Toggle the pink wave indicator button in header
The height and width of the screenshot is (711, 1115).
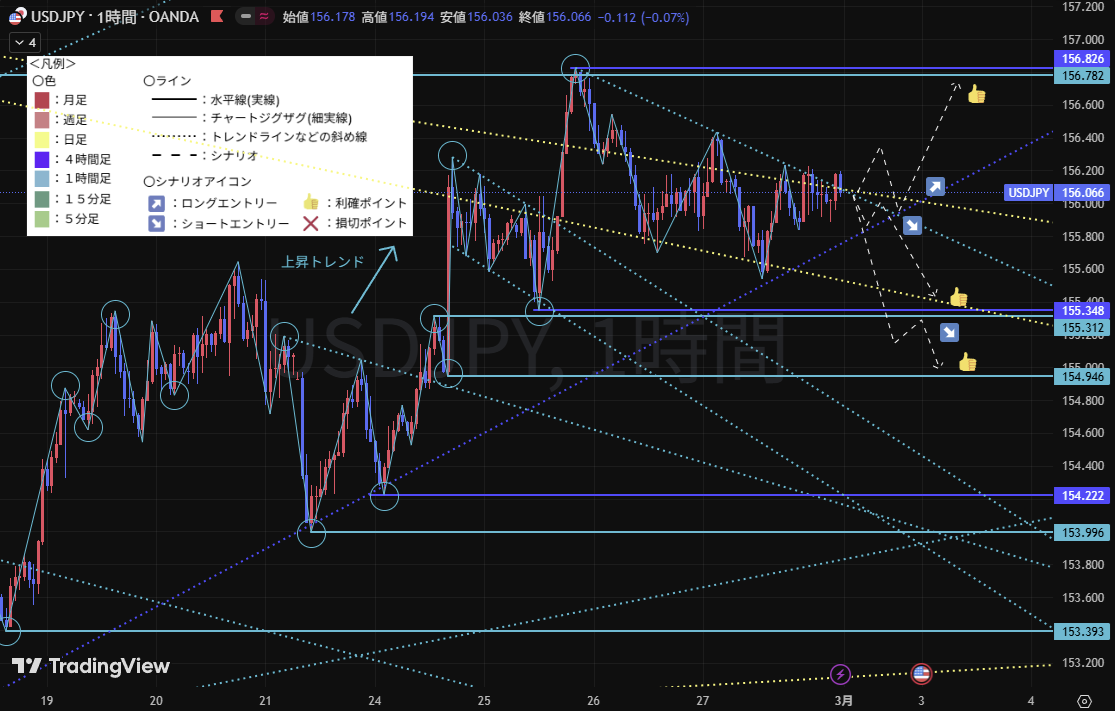click(x=263, y=16)
